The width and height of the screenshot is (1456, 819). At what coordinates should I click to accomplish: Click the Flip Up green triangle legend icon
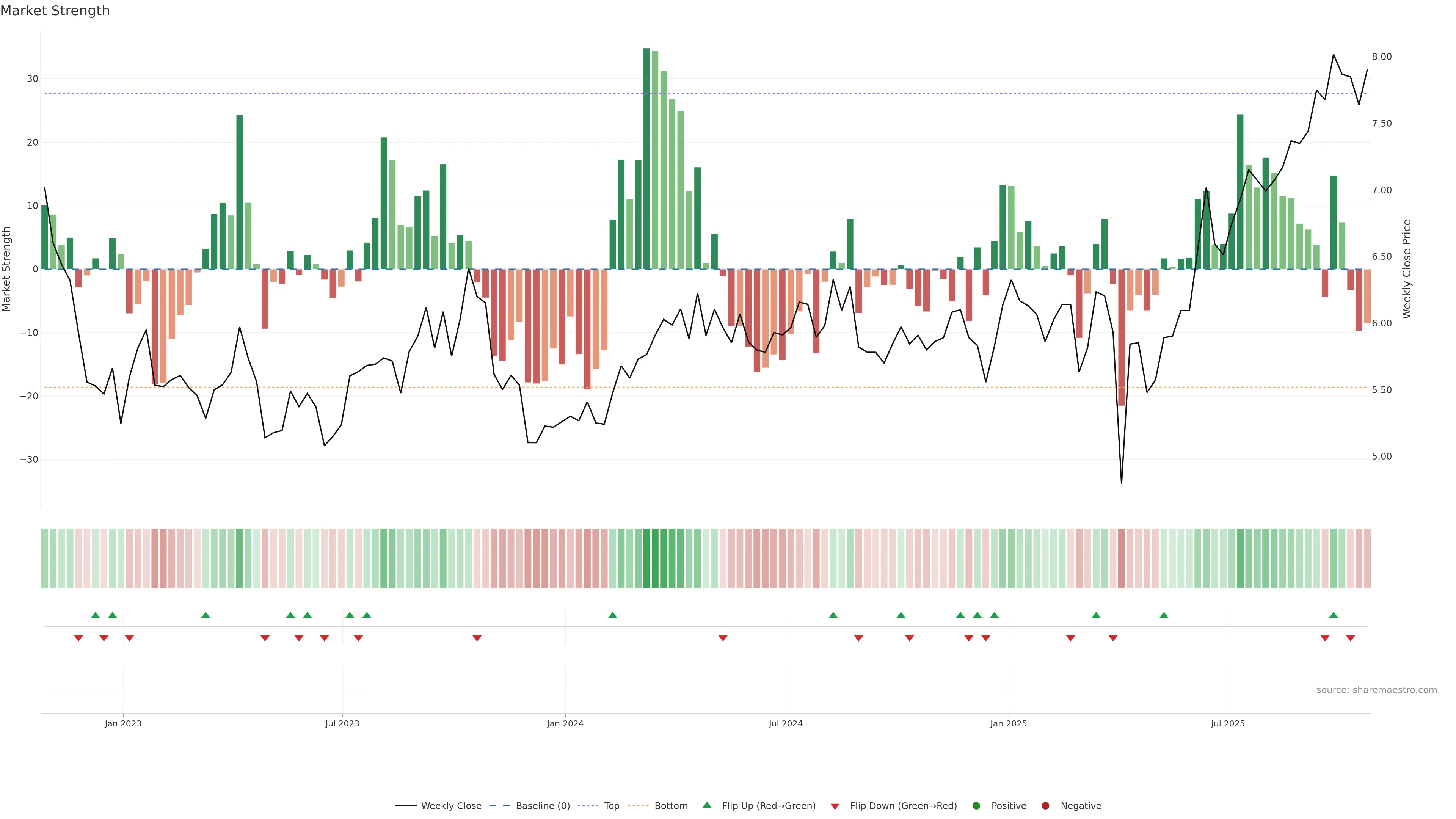pos(706,805)
